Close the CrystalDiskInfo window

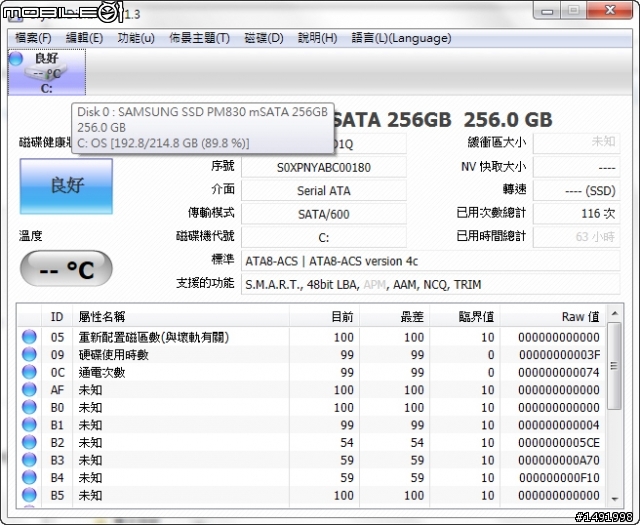(610, 10)
